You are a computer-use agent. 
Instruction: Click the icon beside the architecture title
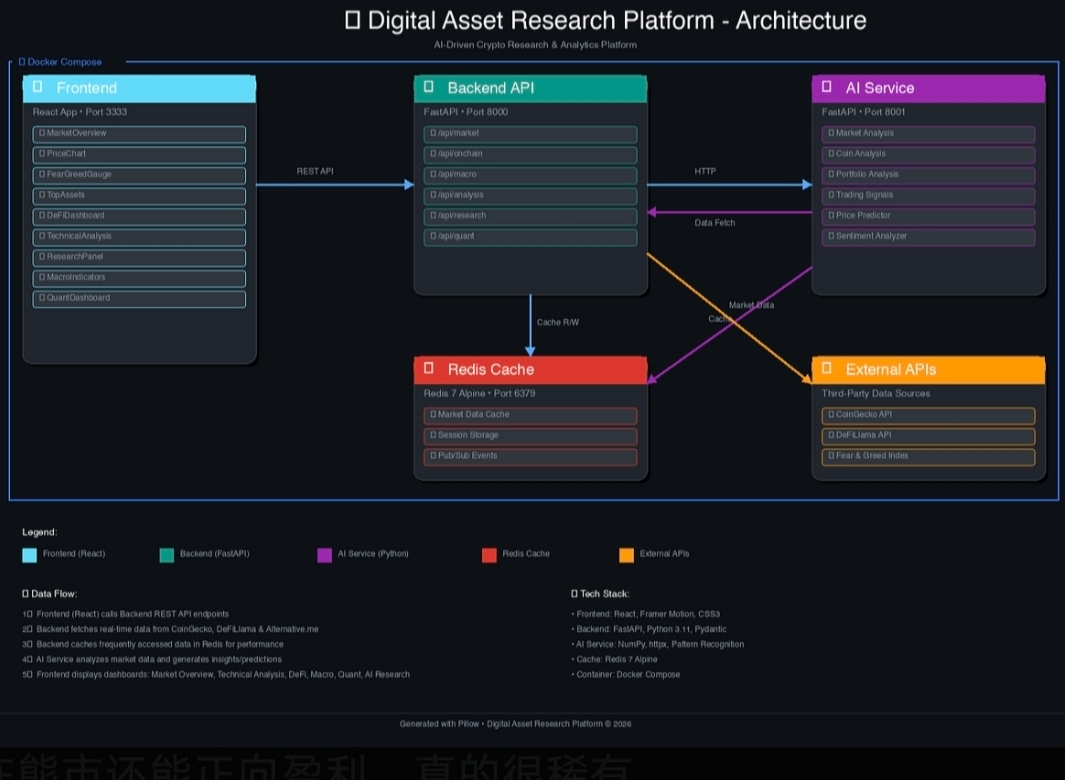(x=352, y=20)
